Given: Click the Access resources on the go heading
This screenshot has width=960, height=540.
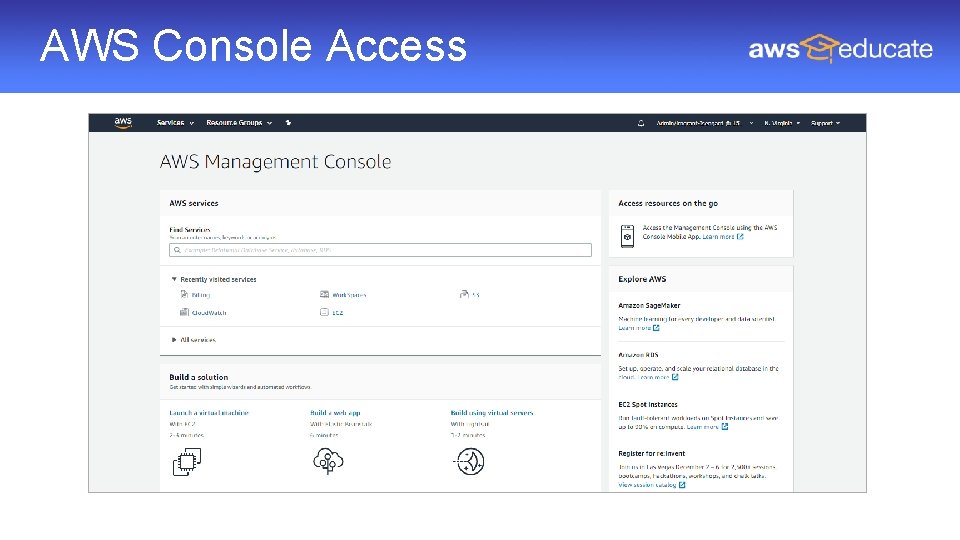Looking at the screenshot, I should coord(668,203).
